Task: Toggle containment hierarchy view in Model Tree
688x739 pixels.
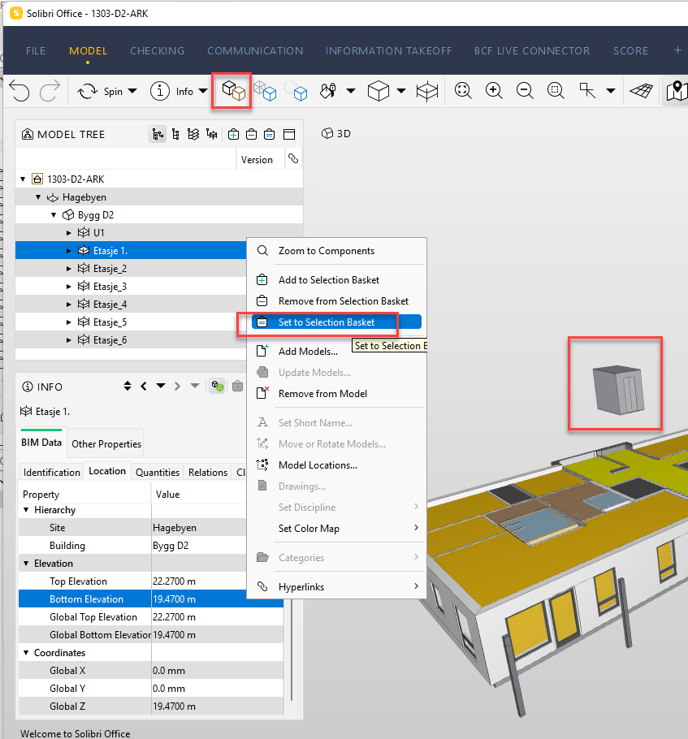Action: coord(157,135)
